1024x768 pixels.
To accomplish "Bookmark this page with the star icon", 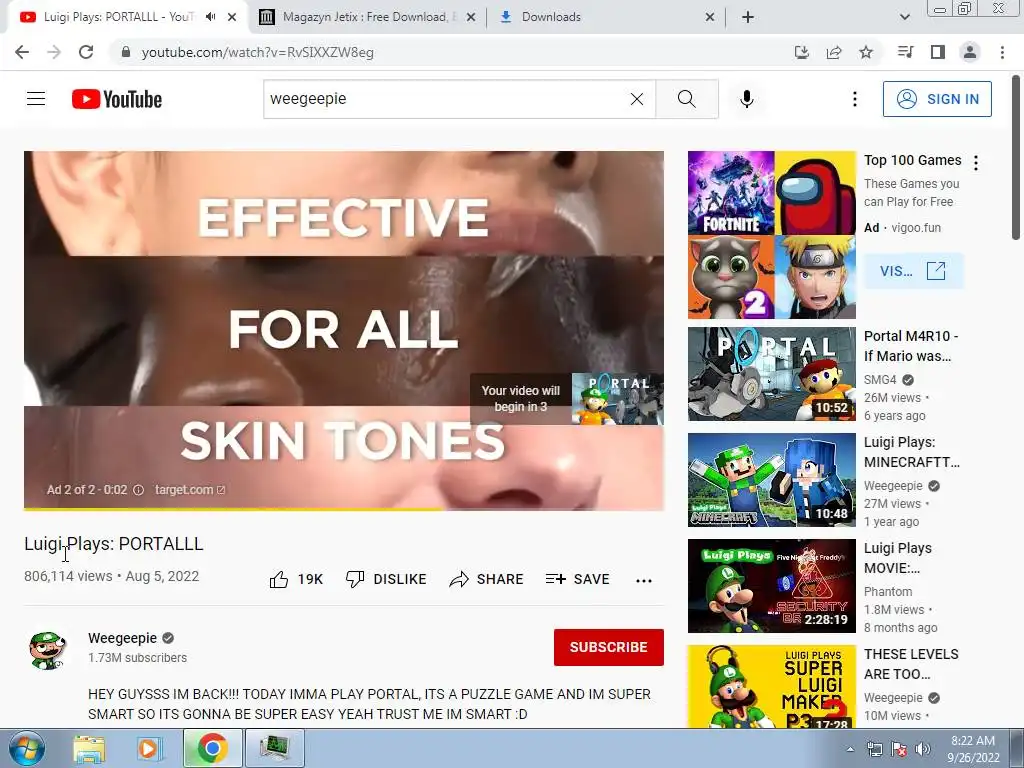I will coord(866,52).
